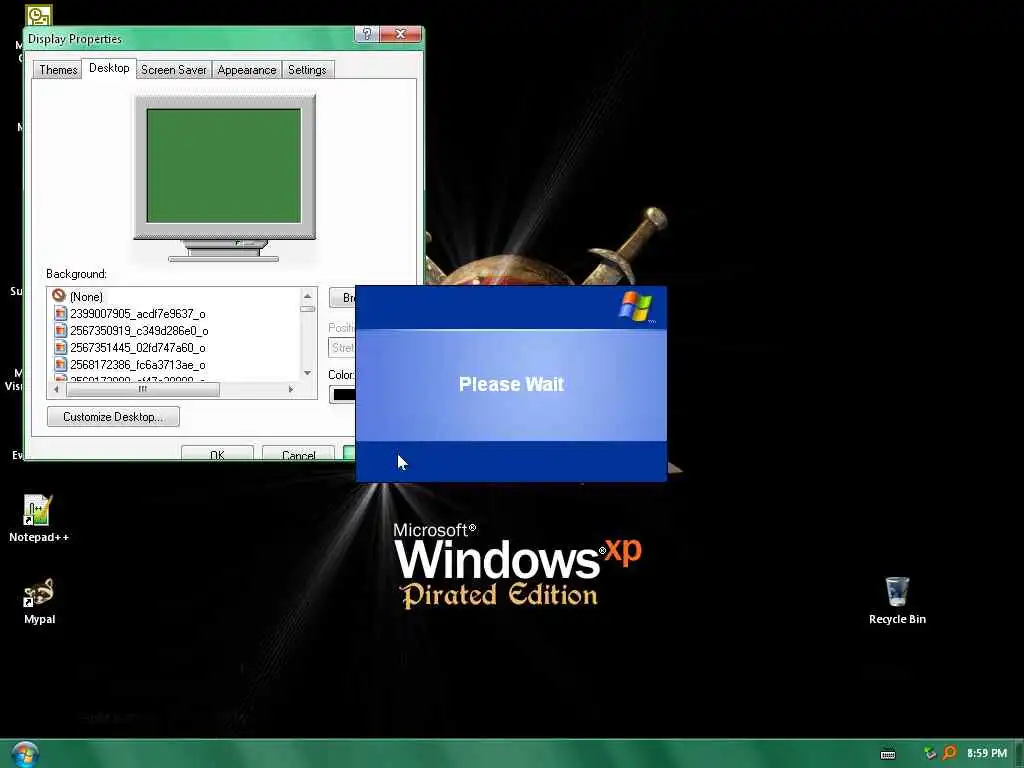1024x768 pixels.
Task: Close the Display Properties dialog
Action: (x=400, y=34)
